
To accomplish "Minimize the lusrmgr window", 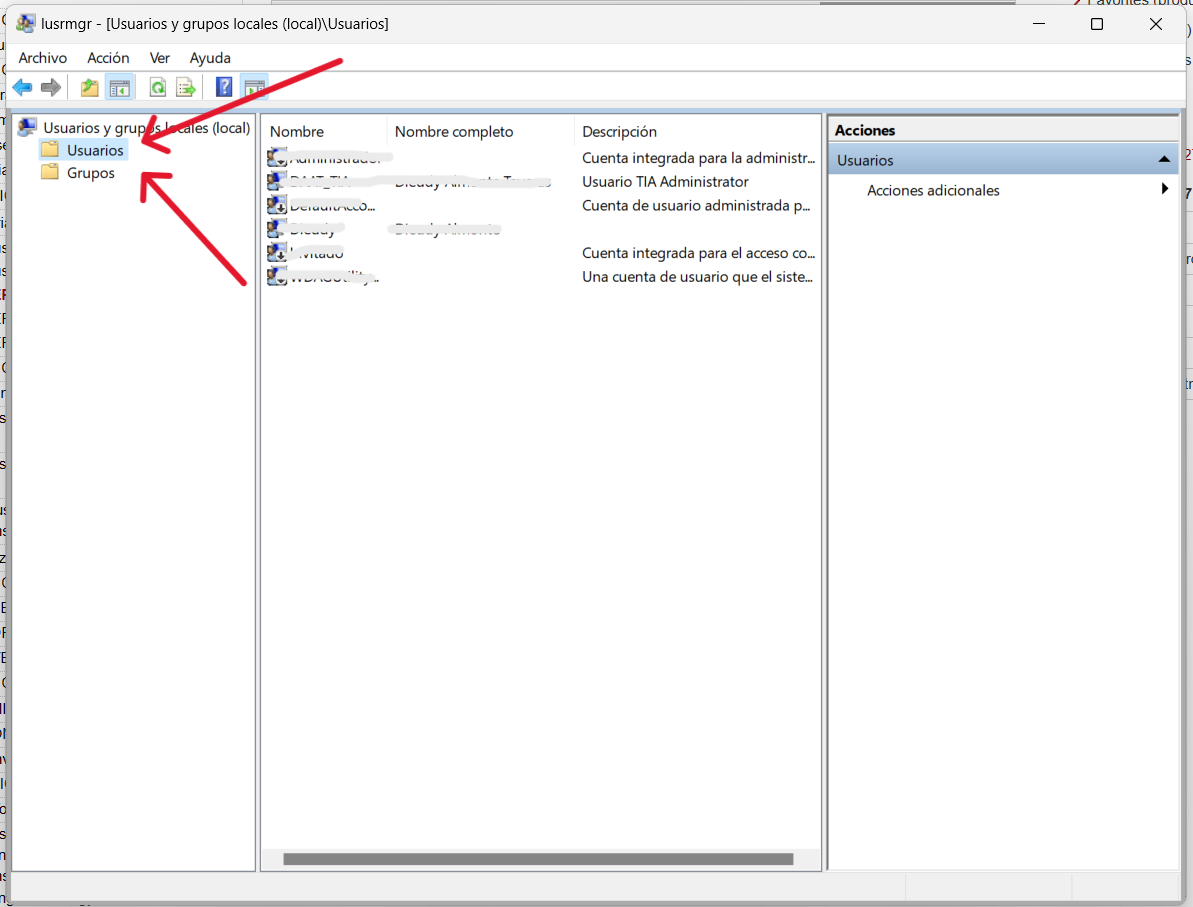I will (x=1039, y=24).
